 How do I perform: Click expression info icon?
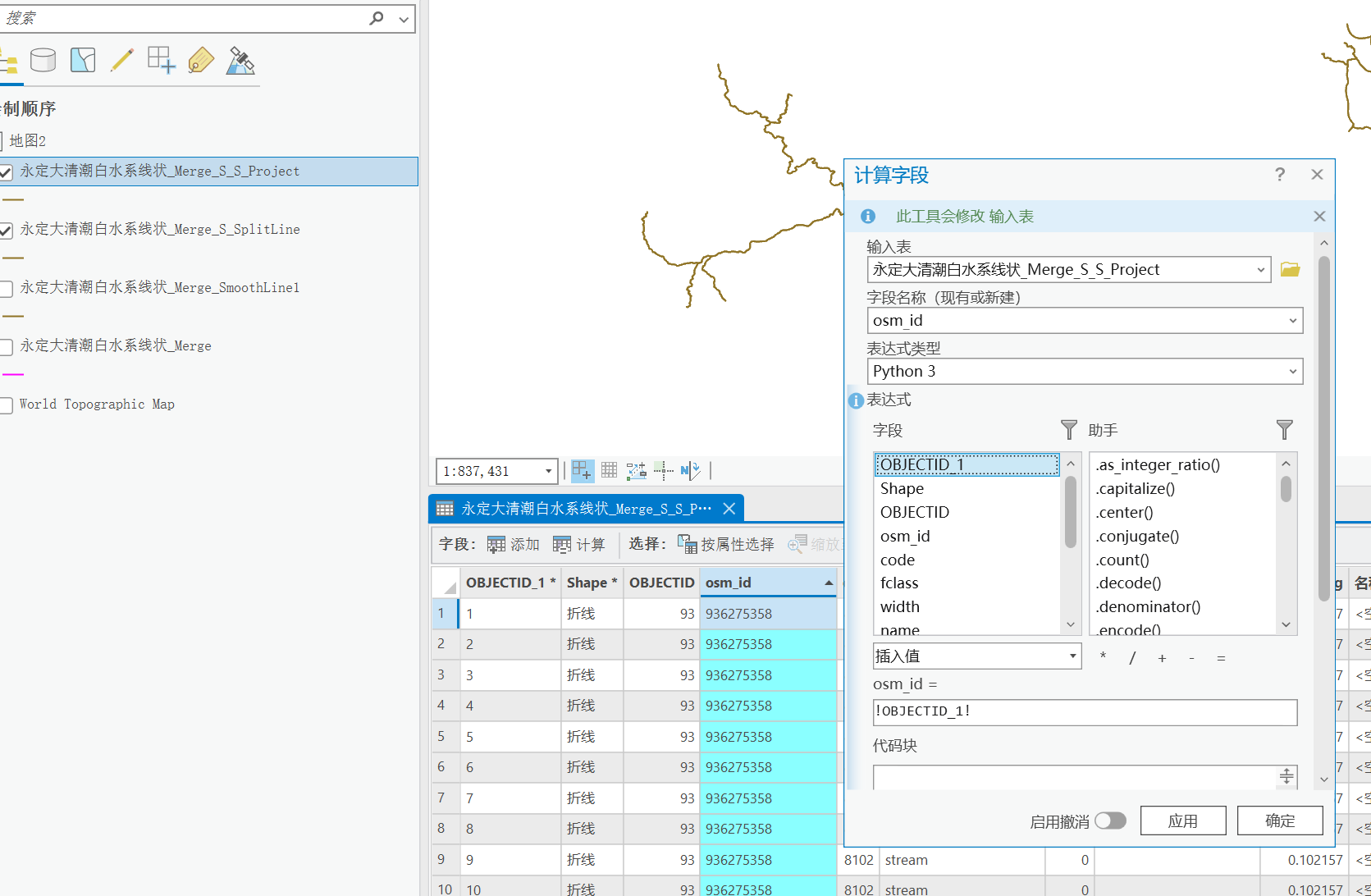tap(856, 400)
